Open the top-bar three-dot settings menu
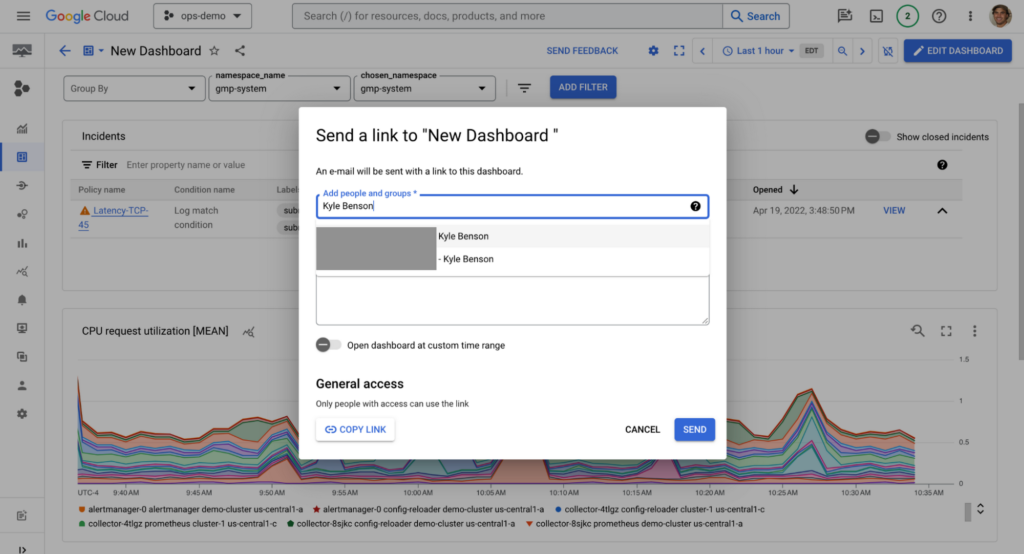This screenshot has width=1024, height=554. tap(970, 16)
